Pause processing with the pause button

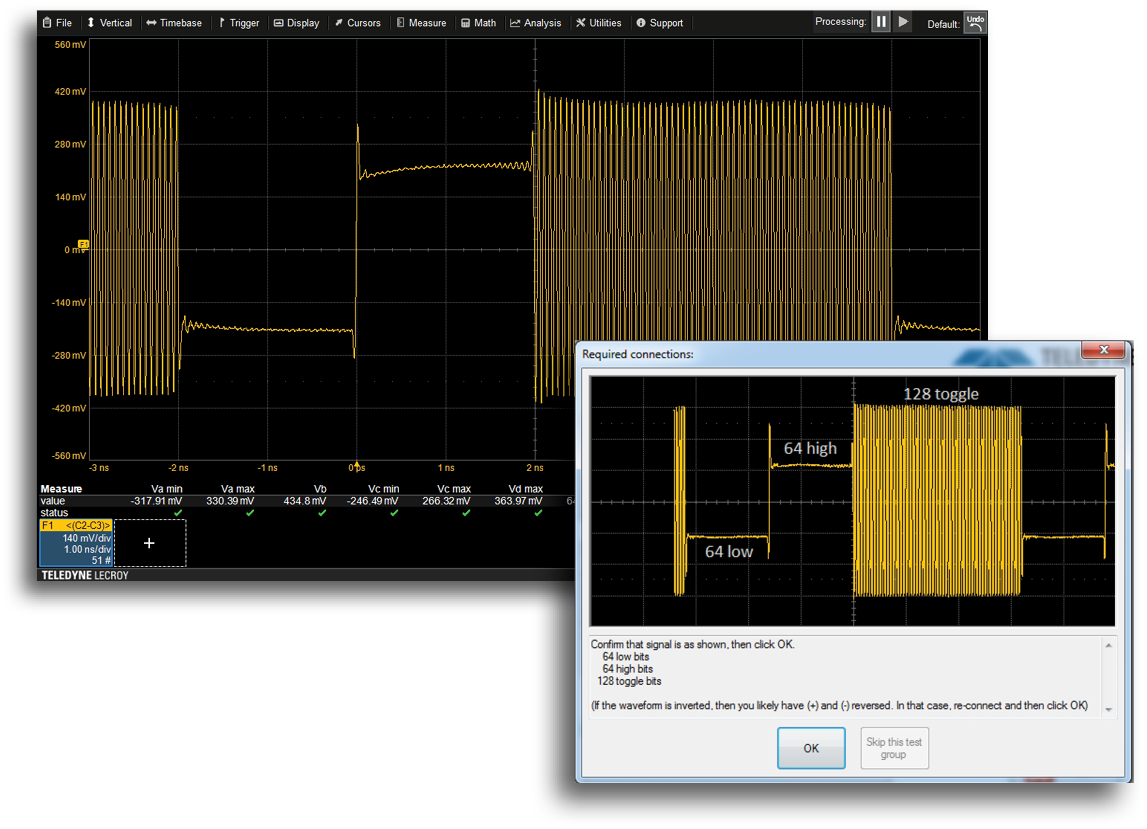click(x=880, y=22)
